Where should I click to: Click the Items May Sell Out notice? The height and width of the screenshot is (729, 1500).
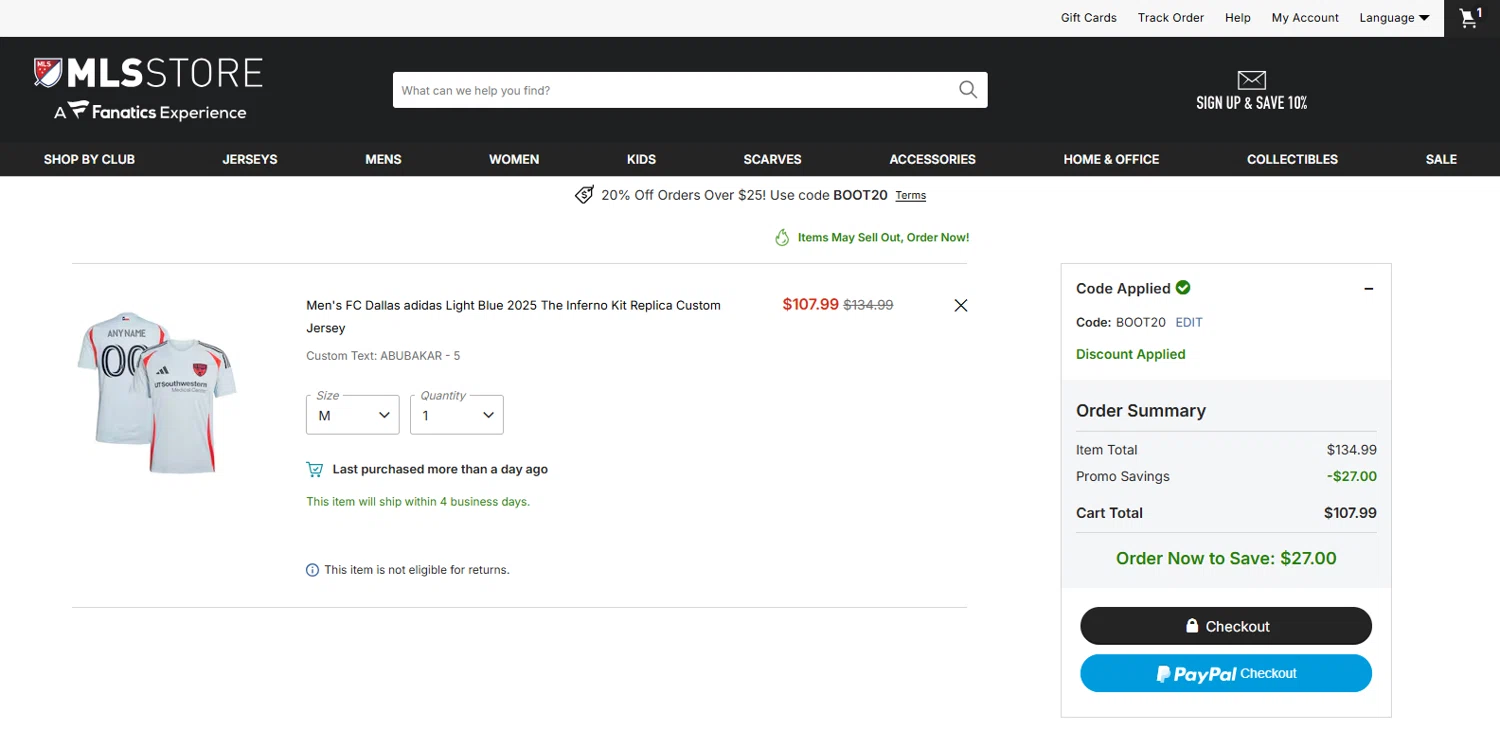pos(883,238)
